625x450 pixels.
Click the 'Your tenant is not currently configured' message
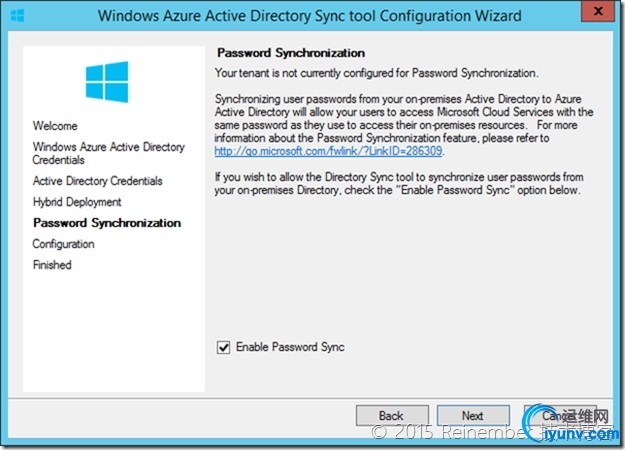pyautogui.click(x=378, y=73)
